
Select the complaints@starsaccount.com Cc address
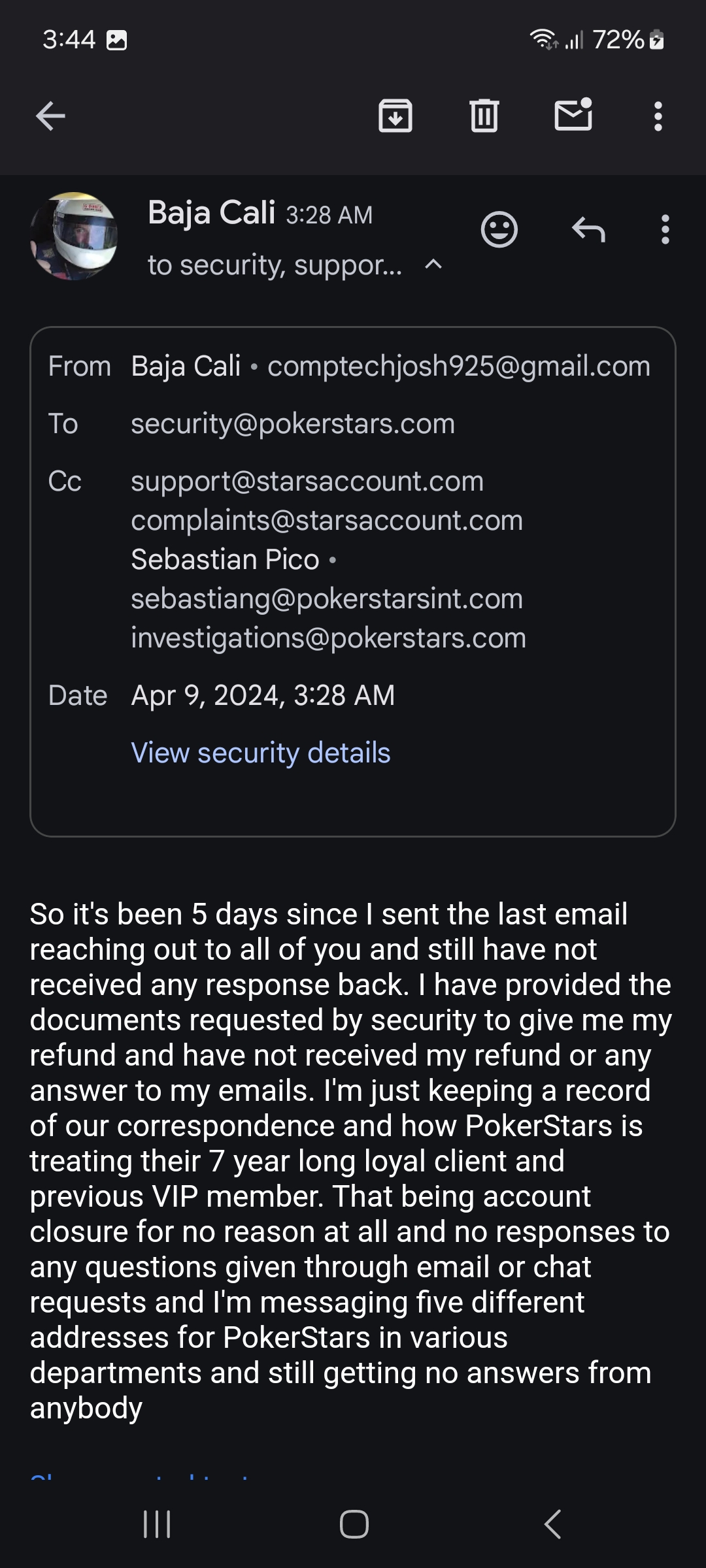pos(327,520)
